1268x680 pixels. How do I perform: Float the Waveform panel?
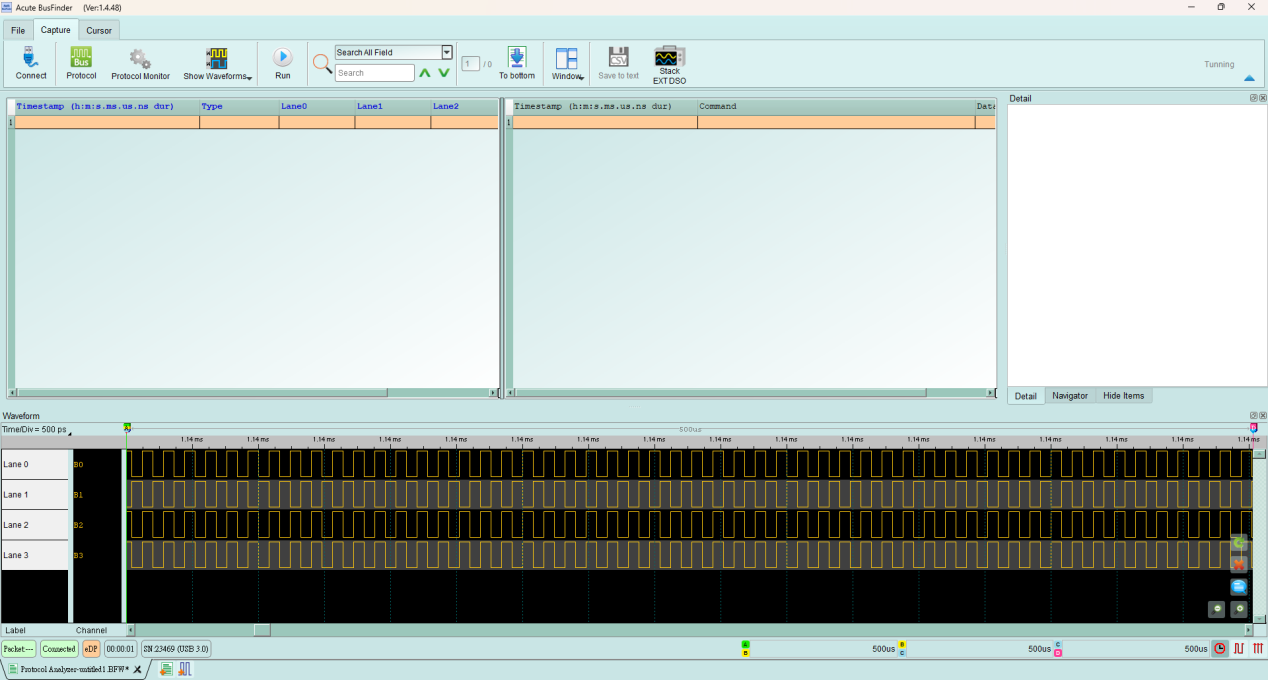tap(1254, 415)
